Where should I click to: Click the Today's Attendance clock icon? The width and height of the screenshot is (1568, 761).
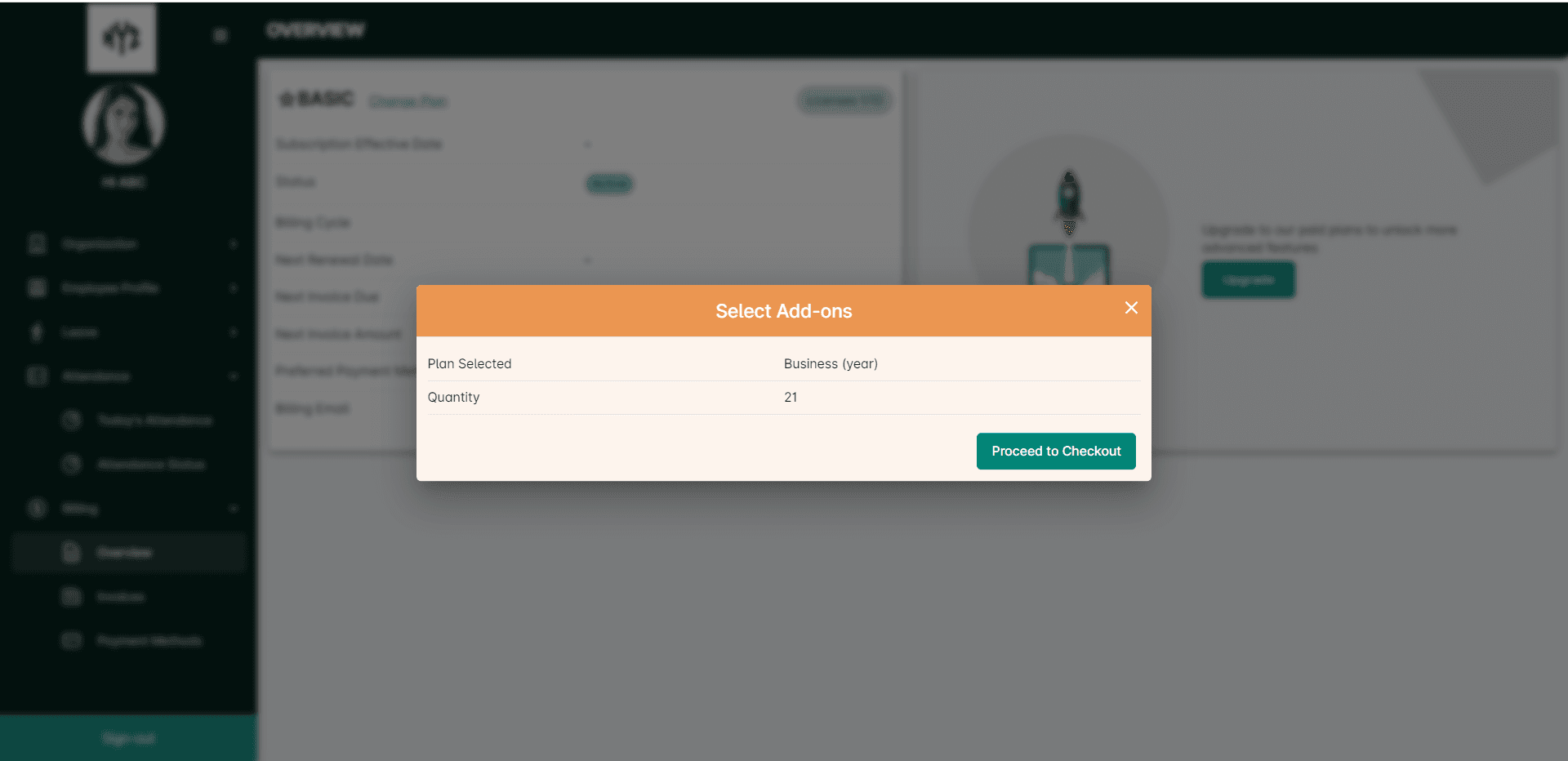(x=72, y=421)
